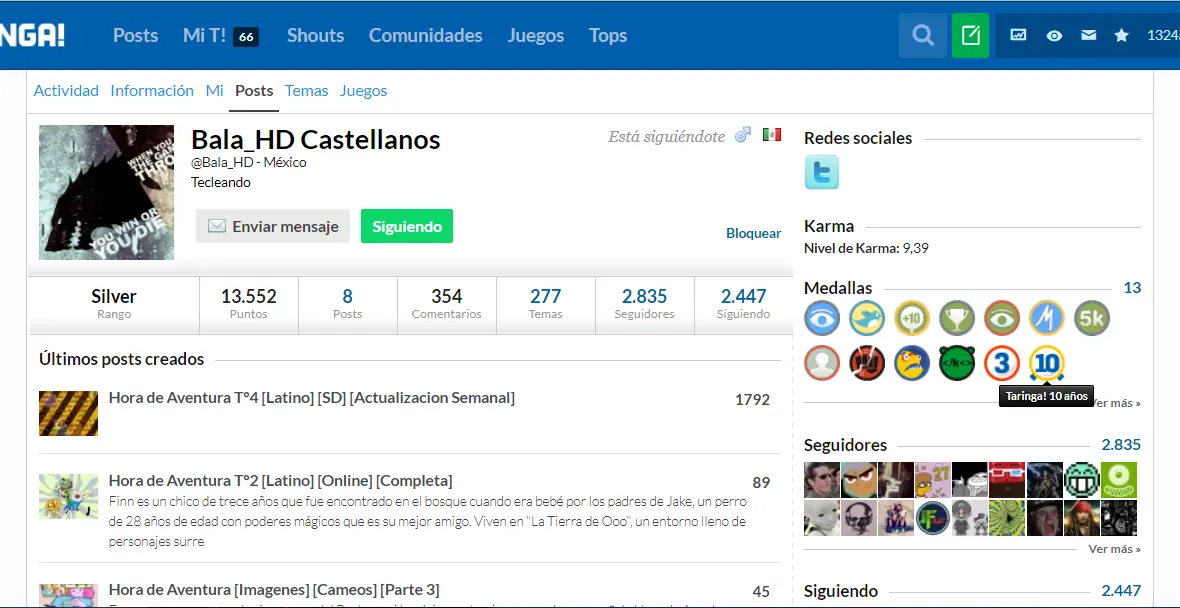Click the blue bird medal
This screenshot has width=1180, height=608.
point(867,318)
